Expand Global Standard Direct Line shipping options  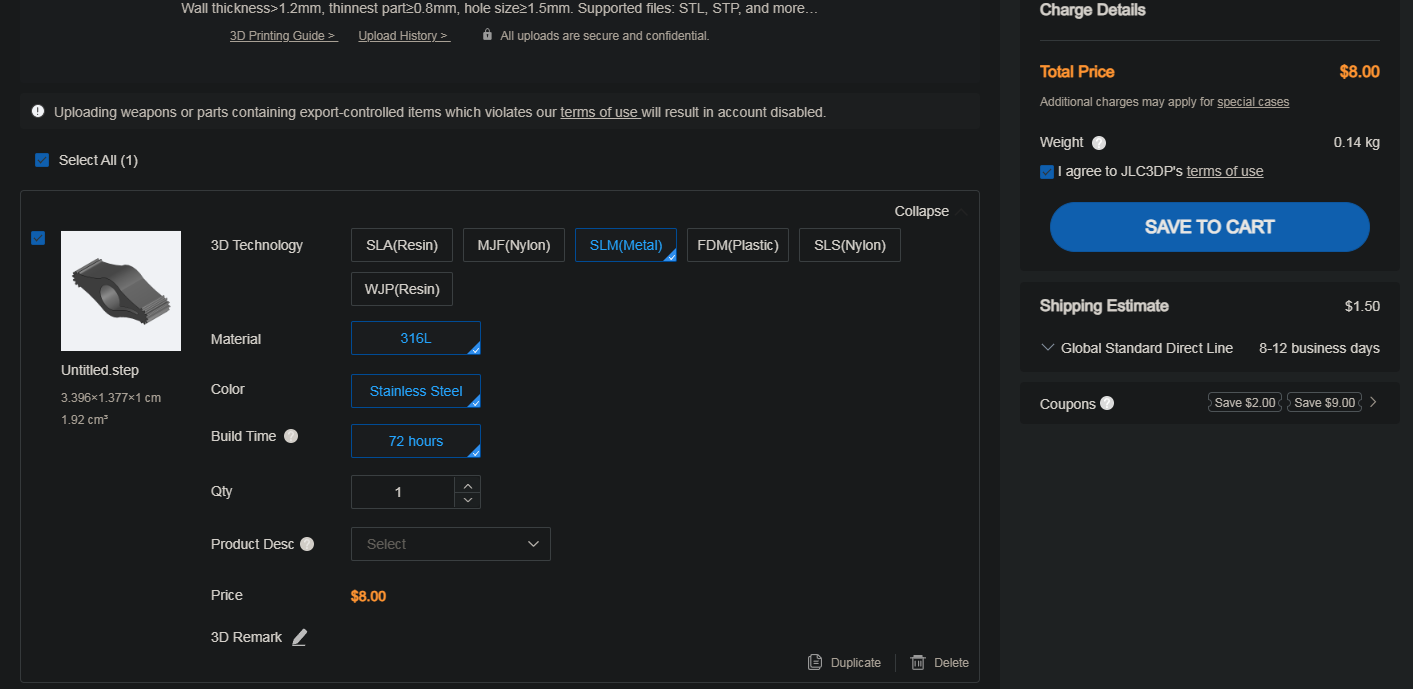pyautogui.click(x=1048, y=348)
